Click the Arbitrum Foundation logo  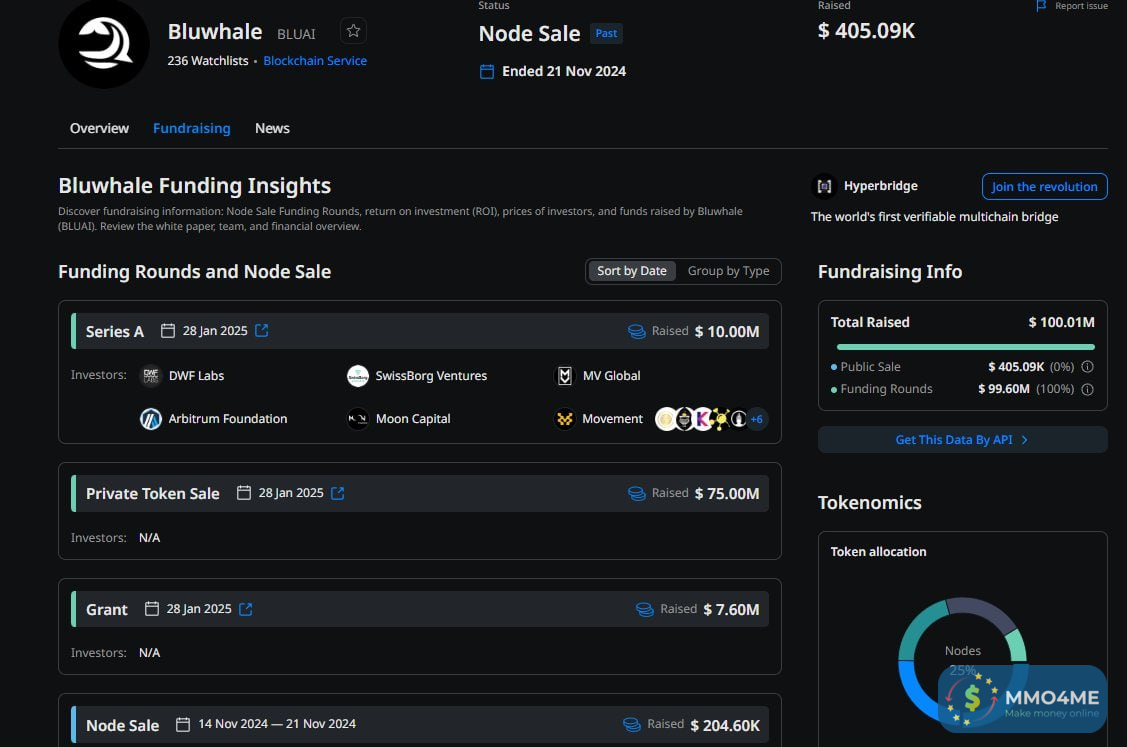pyautogui.click(x=151, y=419)
